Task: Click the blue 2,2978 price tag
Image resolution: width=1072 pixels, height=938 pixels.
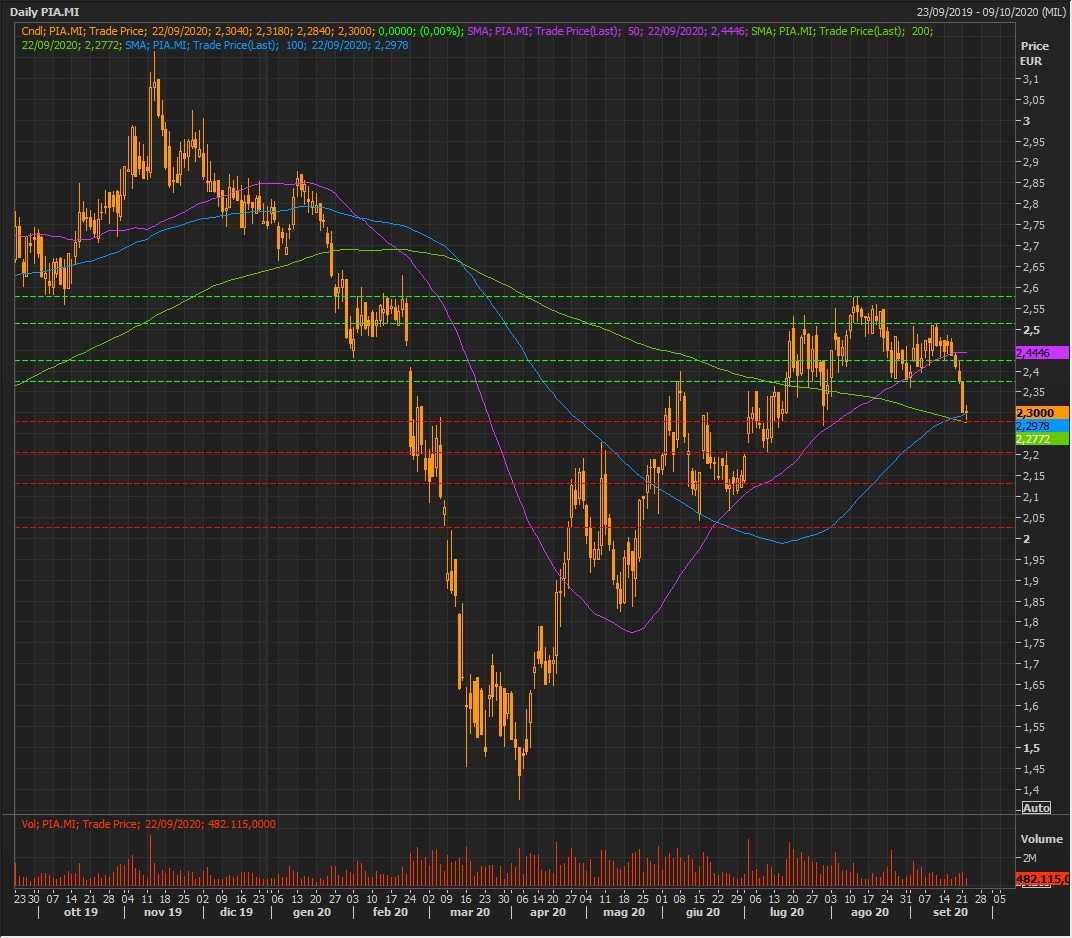Action: point(1041,425)
